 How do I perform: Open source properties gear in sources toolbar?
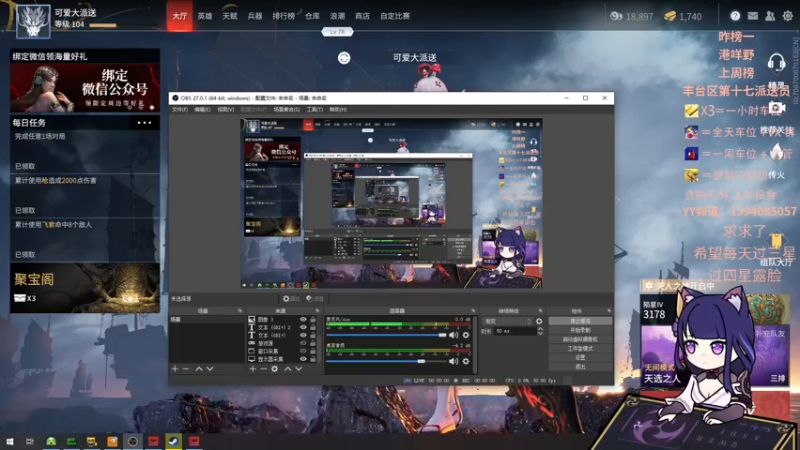(x=274, y=368)
